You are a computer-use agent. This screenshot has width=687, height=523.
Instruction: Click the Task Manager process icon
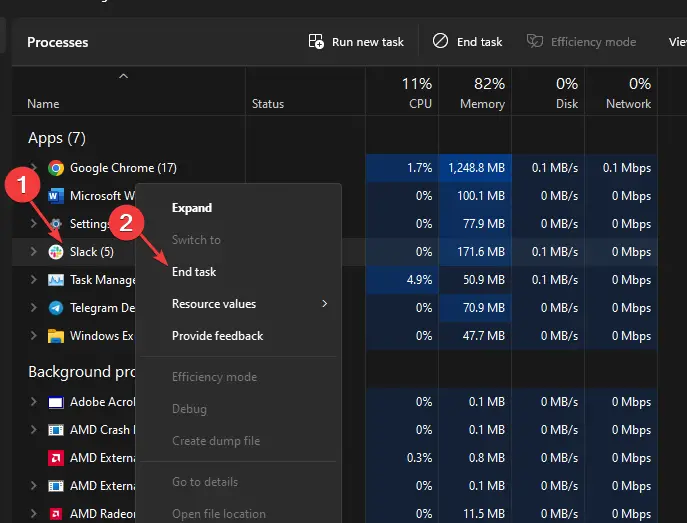(x=56, y=280)
